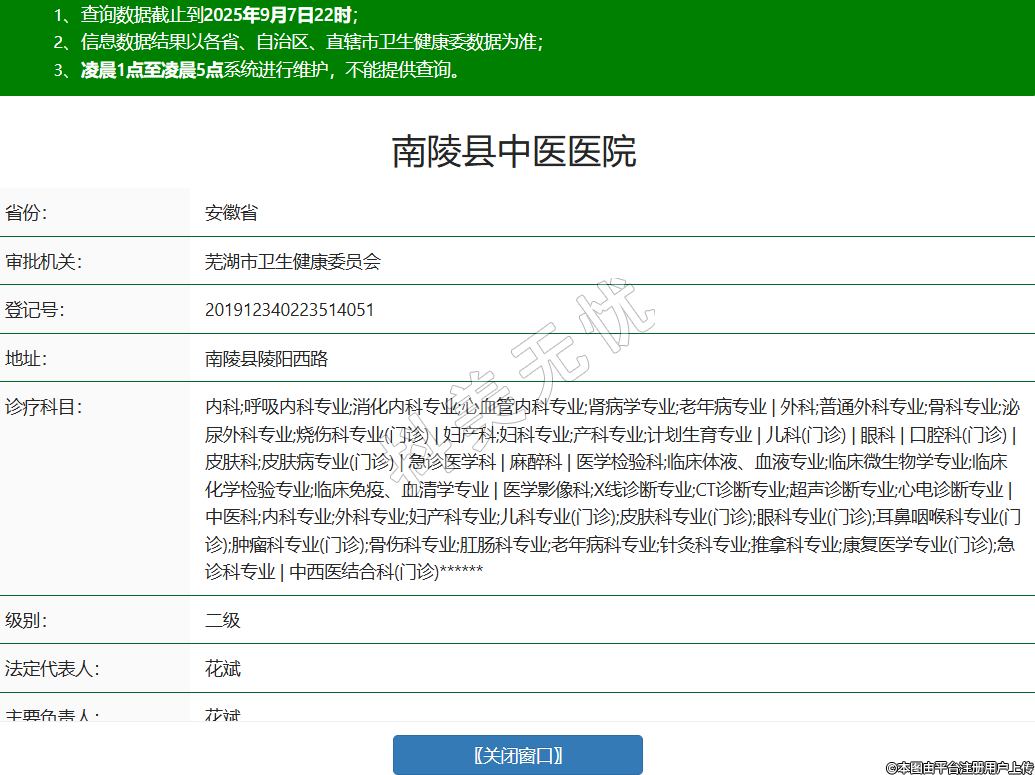Viewport: 1035px width, 775px height.
Task: Click the notice line mentioning 卫生健康委数据为准
Action: pos(298,42)
